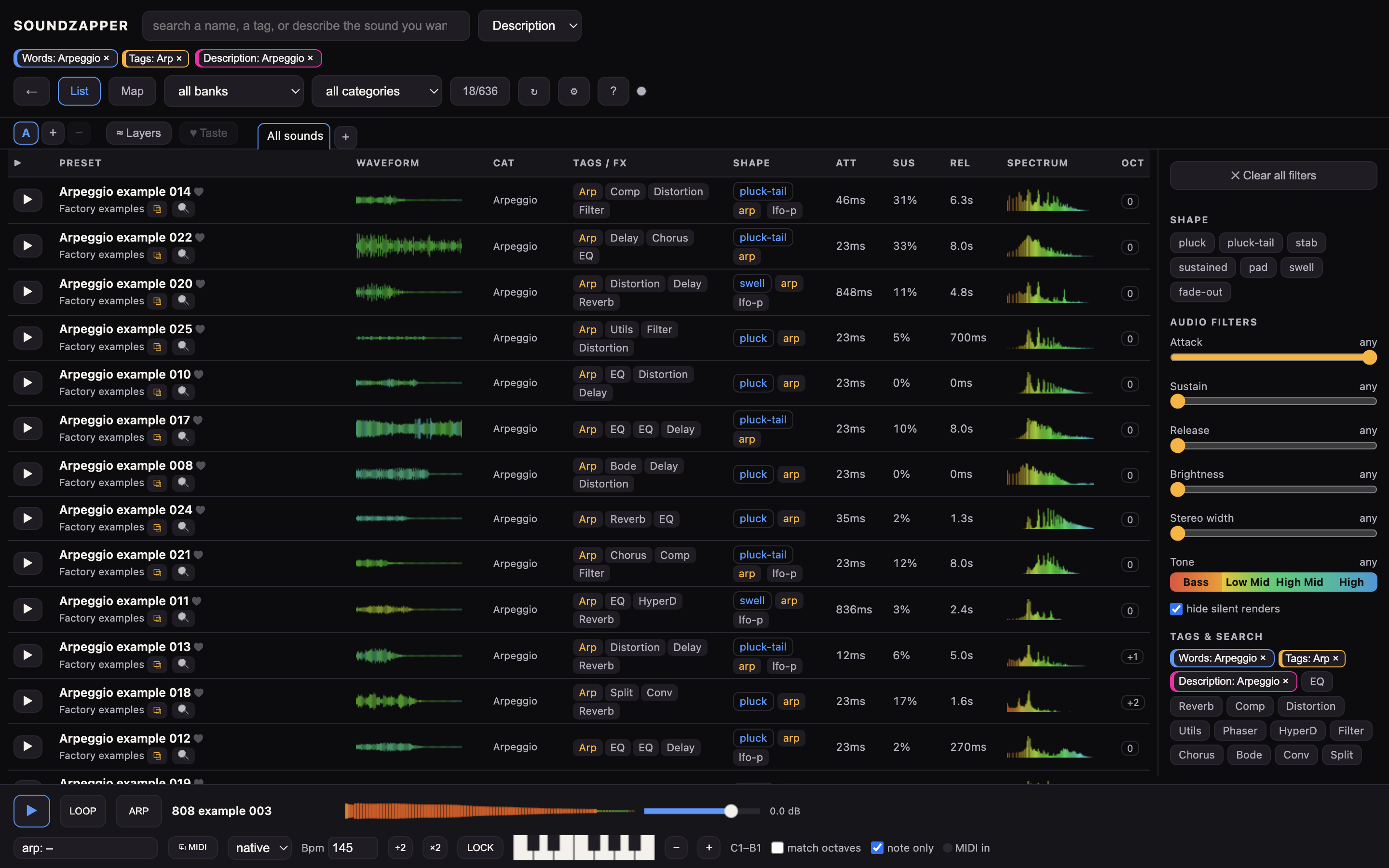Image resolution: width=1389 pixels, height=868 pixels.
Task: Shift keyboard octave down with minus
Action: 676,847
